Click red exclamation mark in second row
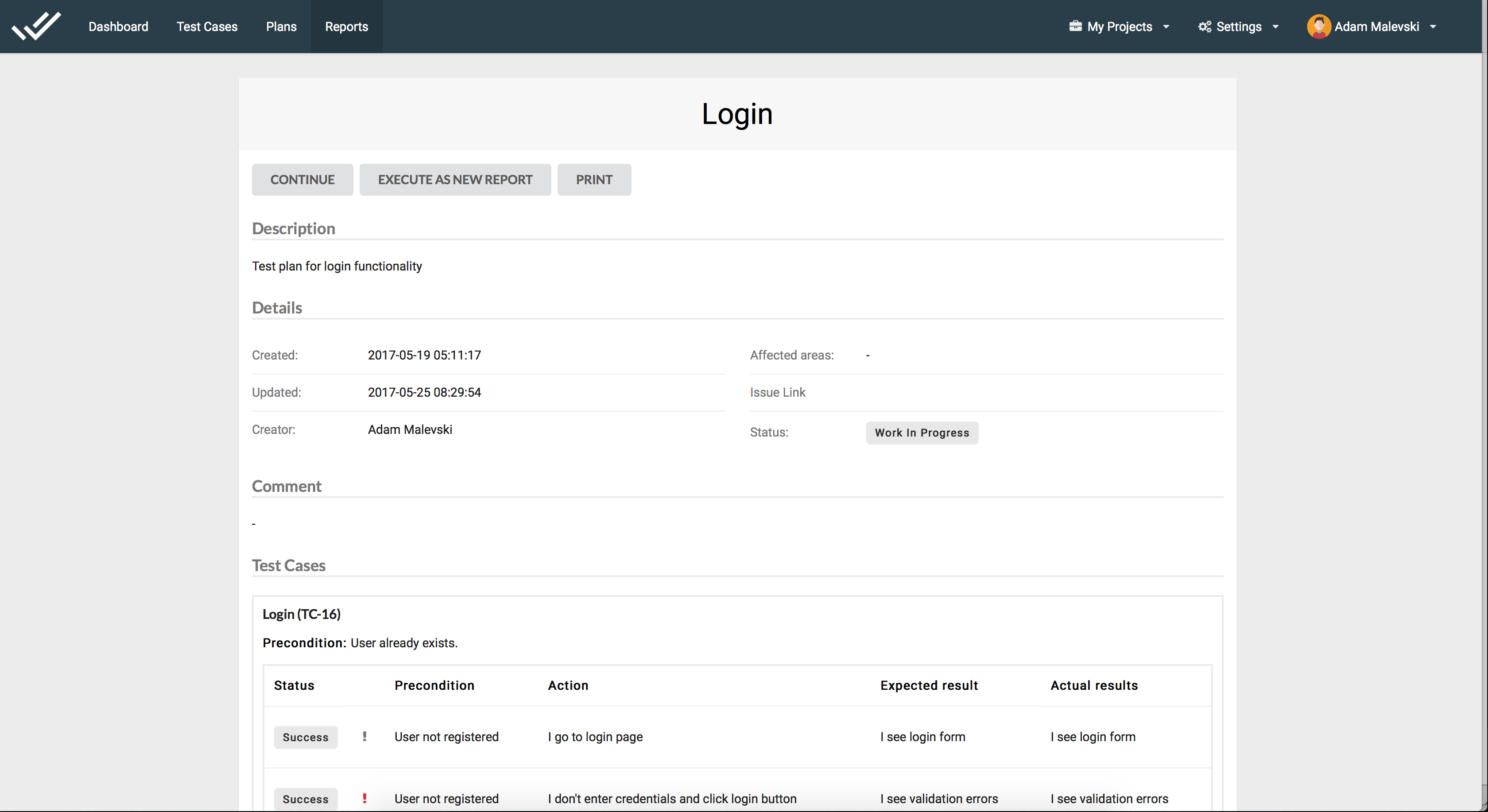Image resolution: width=1488 pixels, height=812 pixels. 364,798
